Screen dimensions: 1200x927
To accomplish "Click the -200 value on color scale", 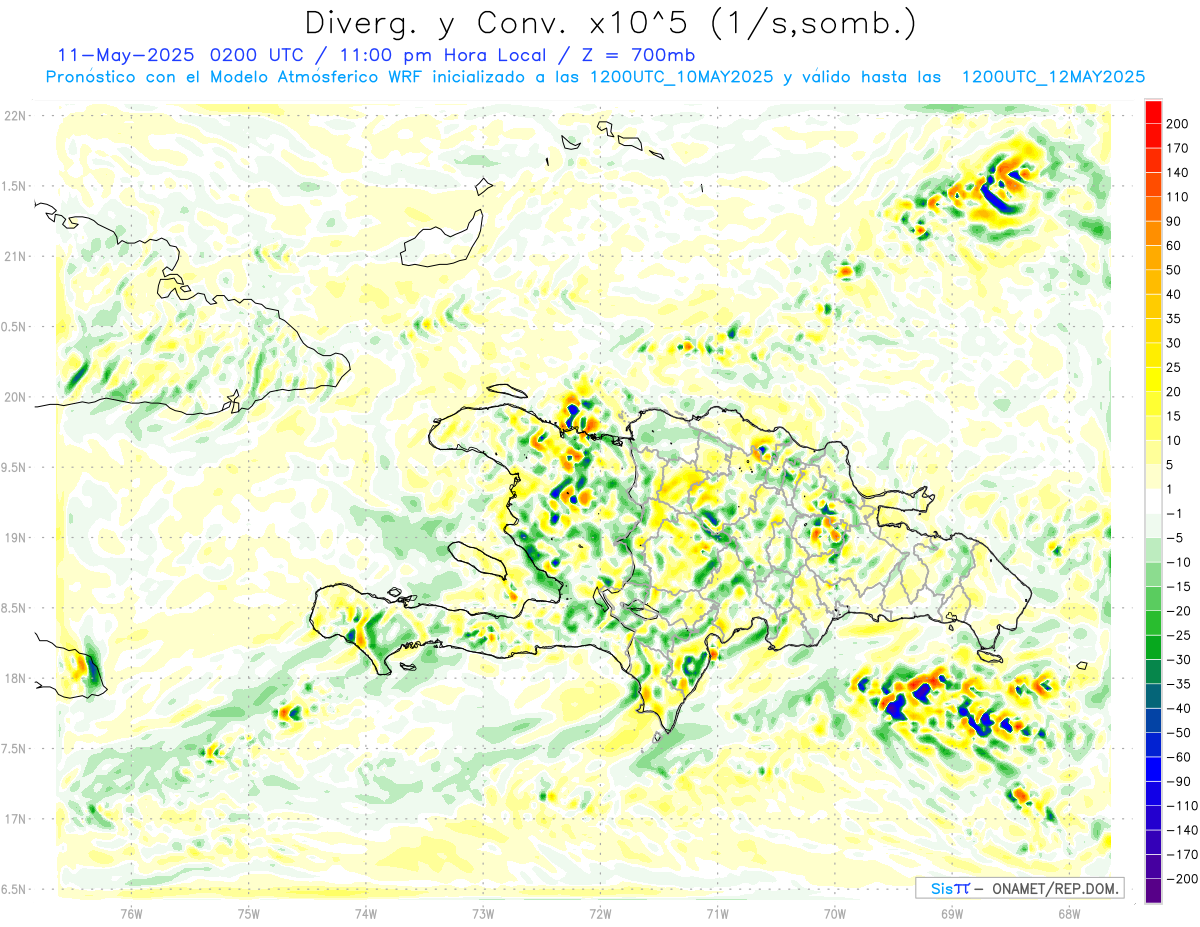I will pos(1180,879).
